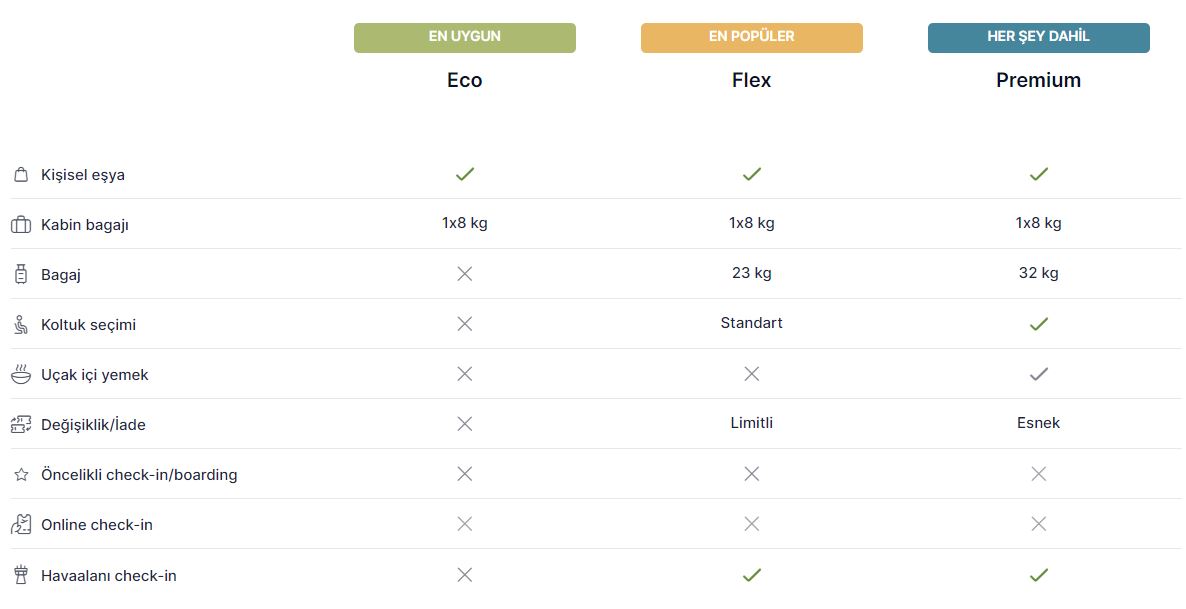
Task: Select the EN POPÜLER orange badge
Action: (x=751, y=38)
